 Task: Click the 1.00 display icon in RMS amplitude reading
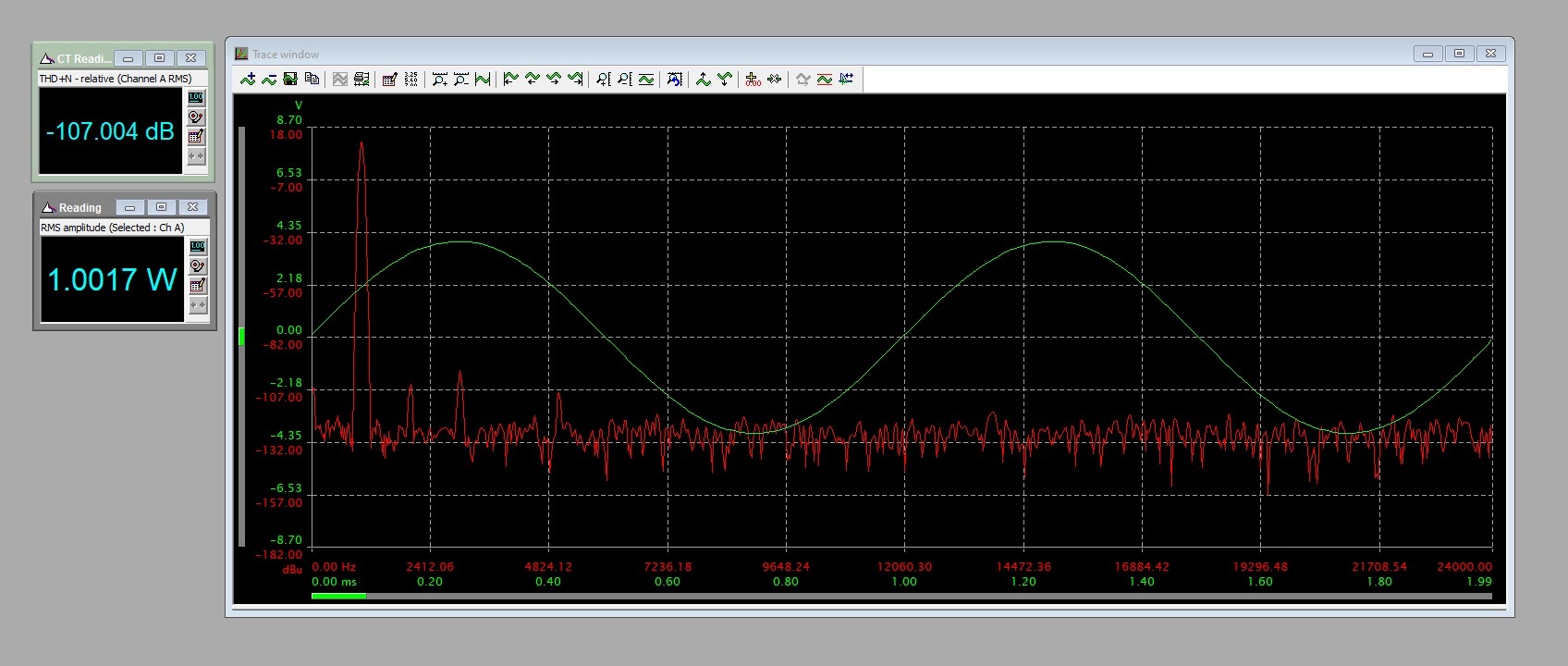198,246
